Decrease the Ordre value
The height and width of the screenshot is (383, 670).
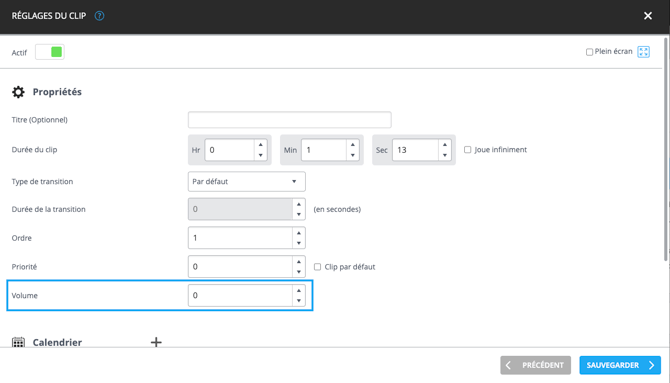tap(299, 243)
